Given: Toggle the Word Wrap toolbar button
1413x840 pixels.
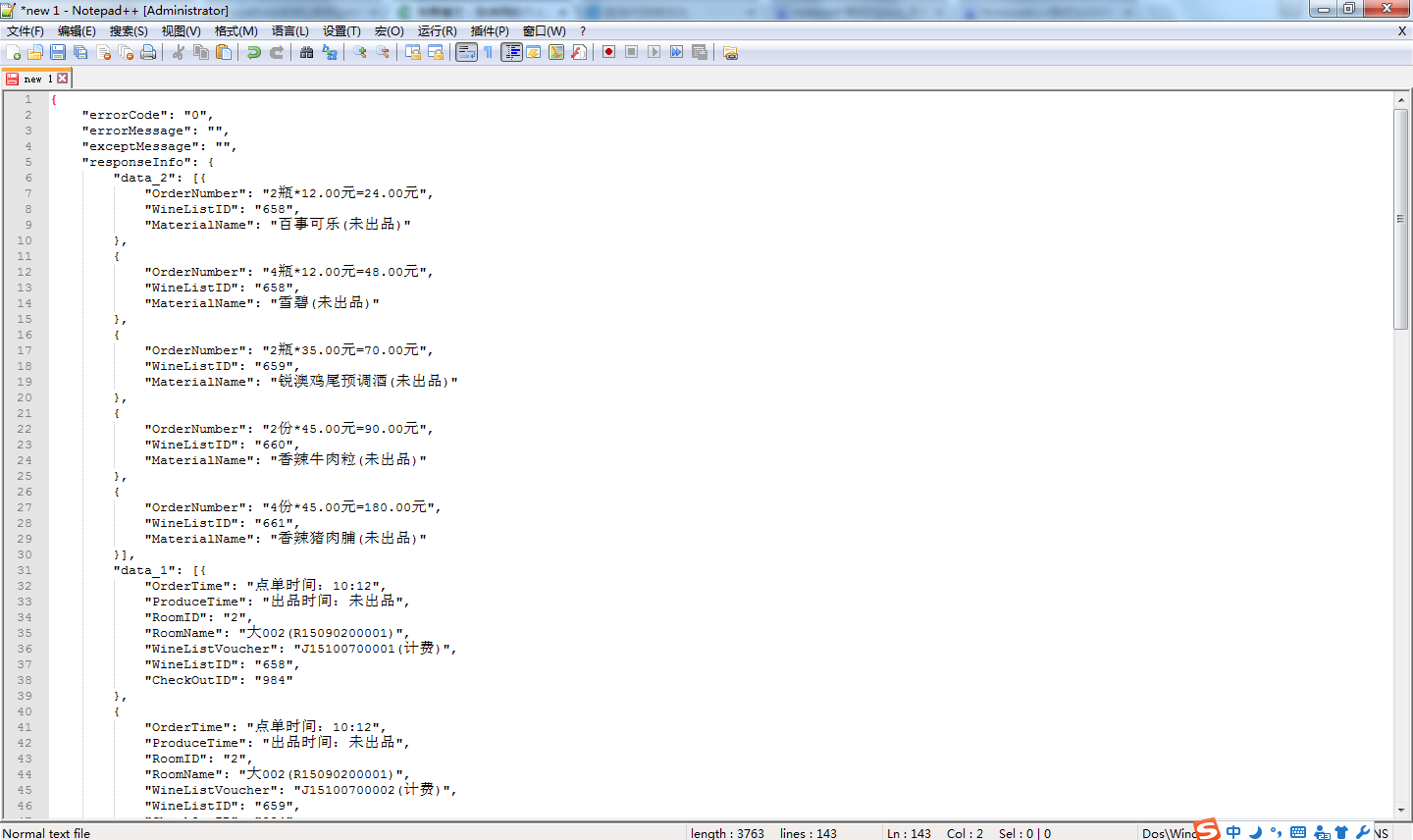Looking at the screenshot, I should click(x=466, y=52).
